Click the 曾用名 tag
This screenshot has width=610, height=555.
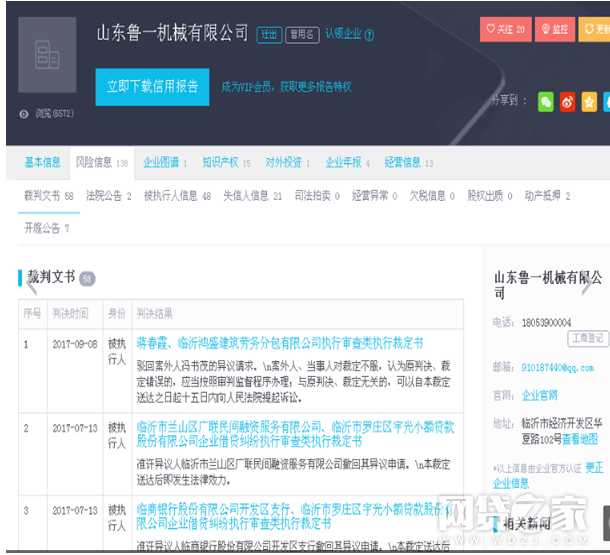302,35
